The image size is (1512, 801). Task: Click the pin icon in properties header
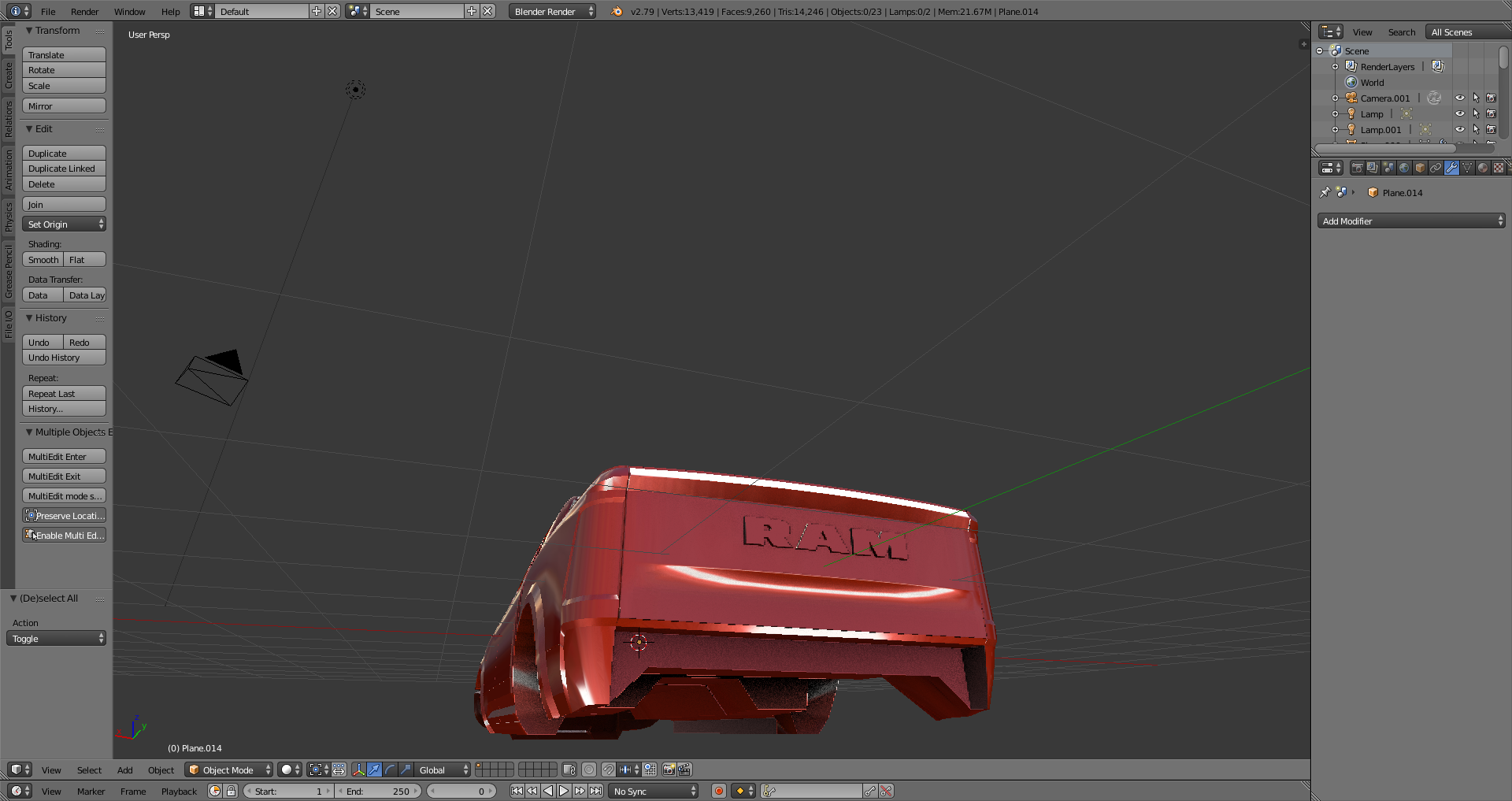pos(1325,192)
